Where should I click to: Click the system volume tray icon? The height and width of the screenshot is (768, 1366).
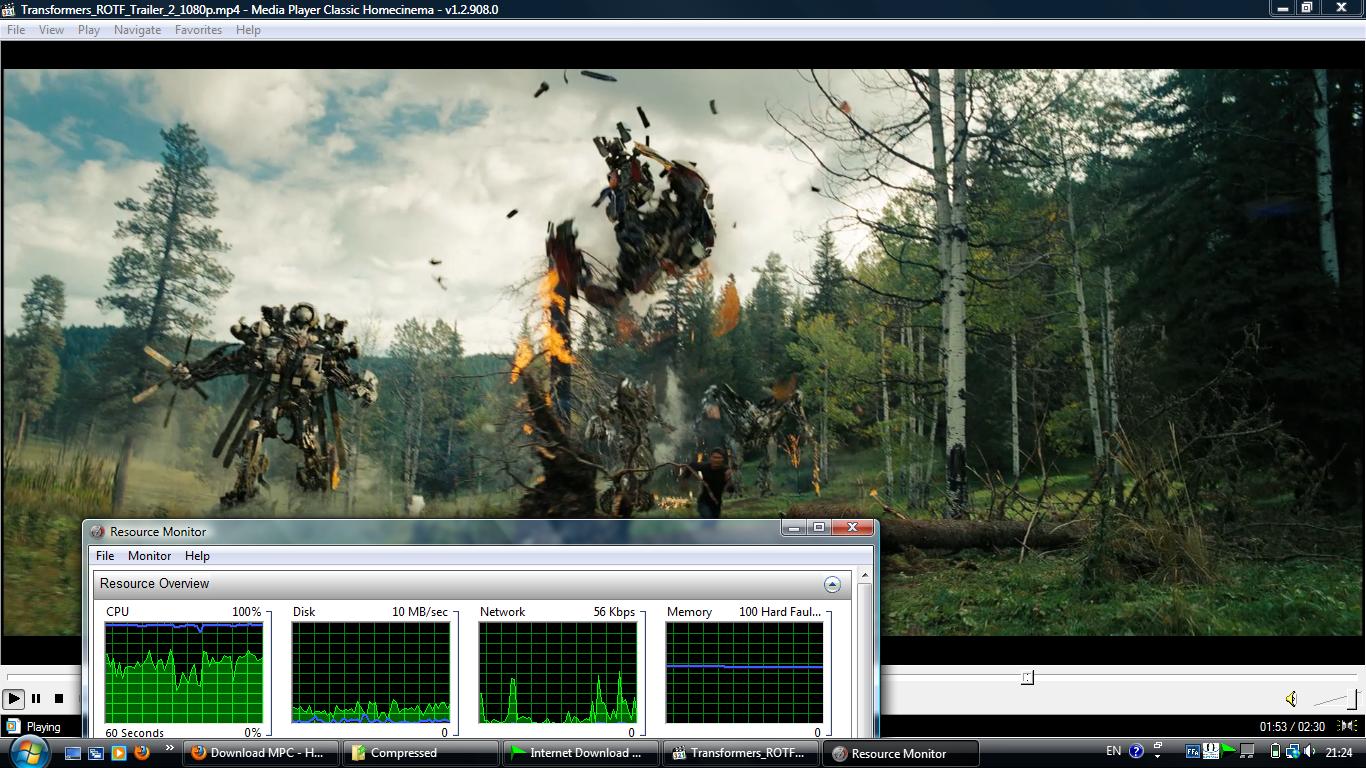1310,751
